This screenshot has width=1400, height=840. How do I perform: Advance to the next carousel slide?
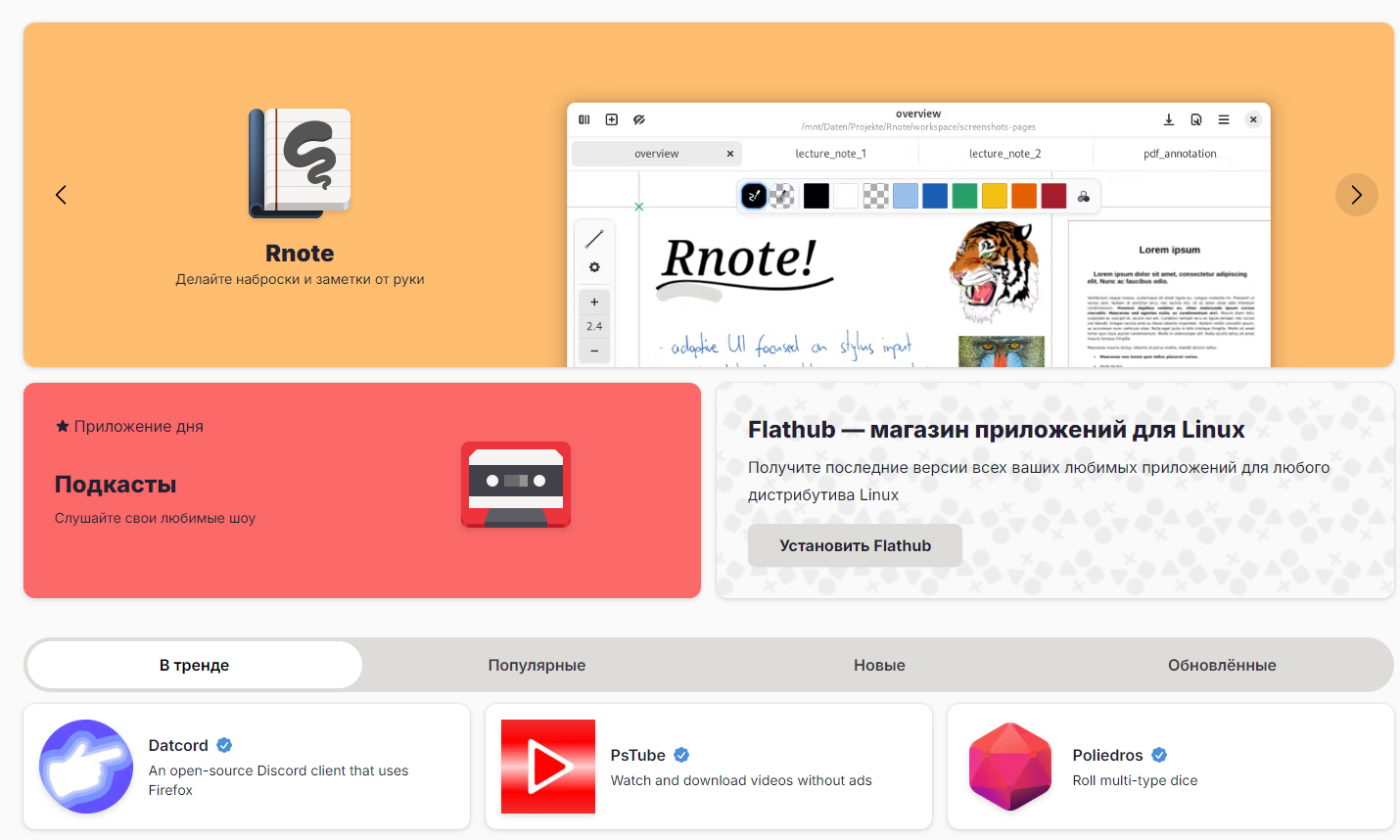pos(1356,195)
